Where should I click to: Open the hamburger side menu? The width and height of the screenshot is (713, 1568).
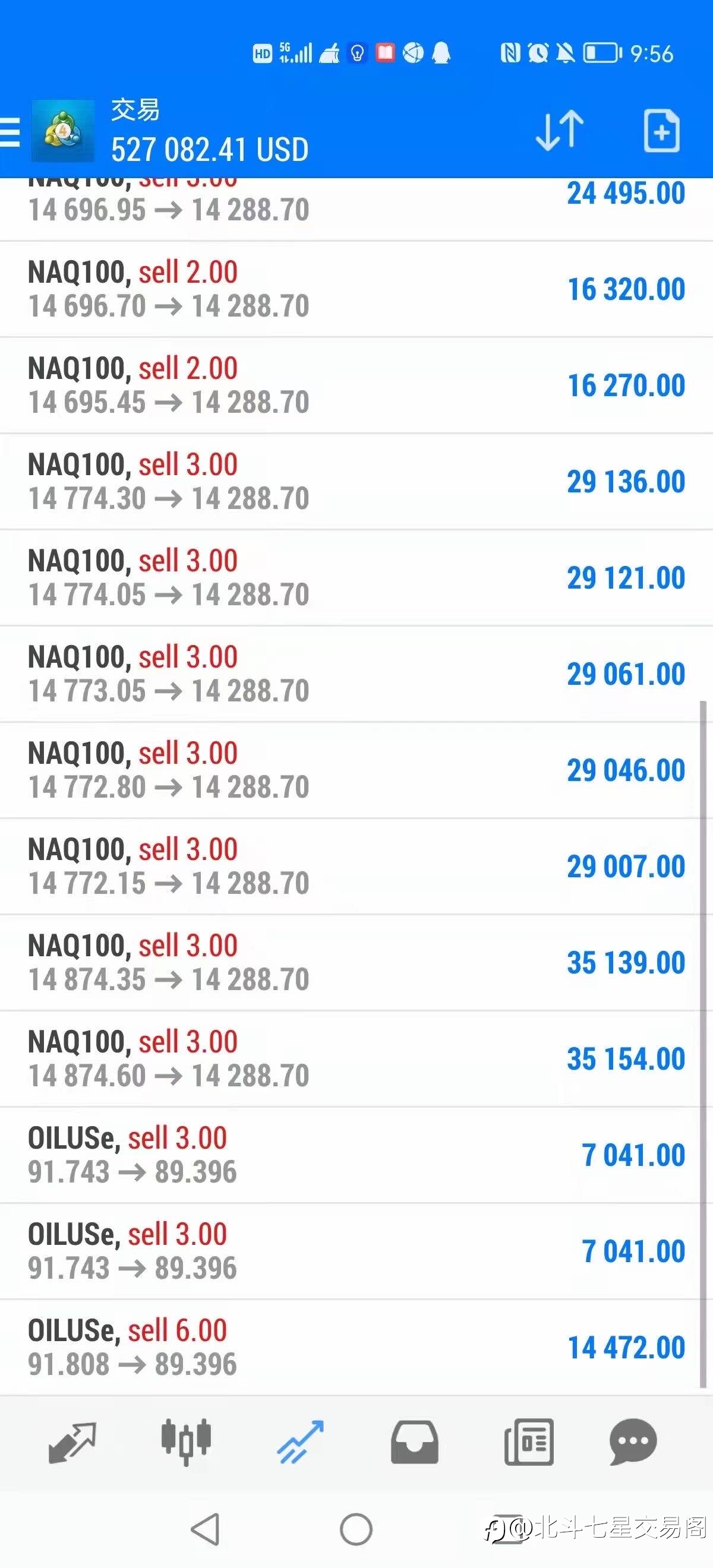click(10, 131)
